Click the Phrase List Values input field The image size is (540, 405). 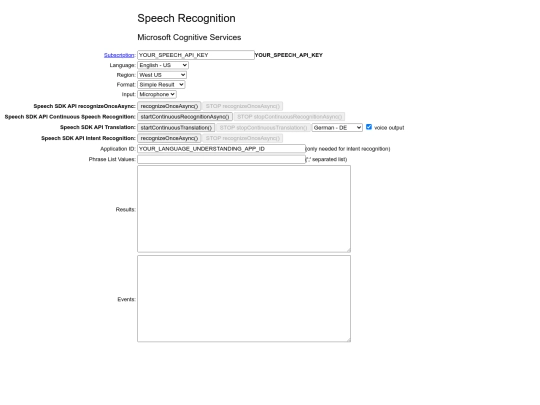(221, 159)
